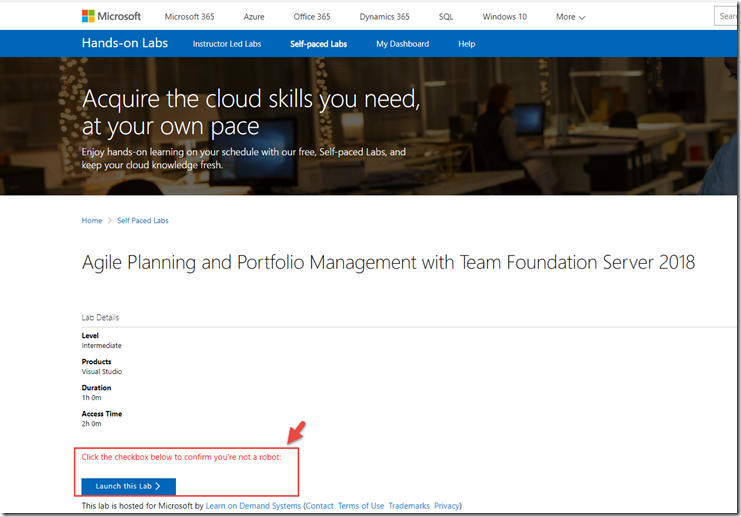Open Terms of Use link

tap(361, 506)
